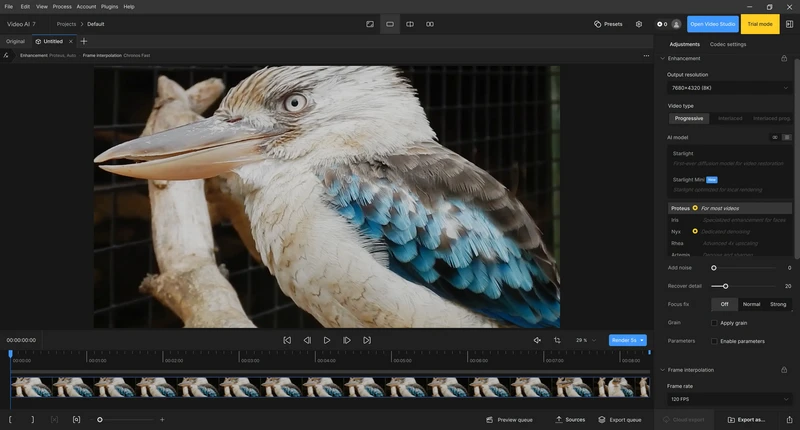Select the single view layout icon
800x430 pixels.
click(370, 24)
